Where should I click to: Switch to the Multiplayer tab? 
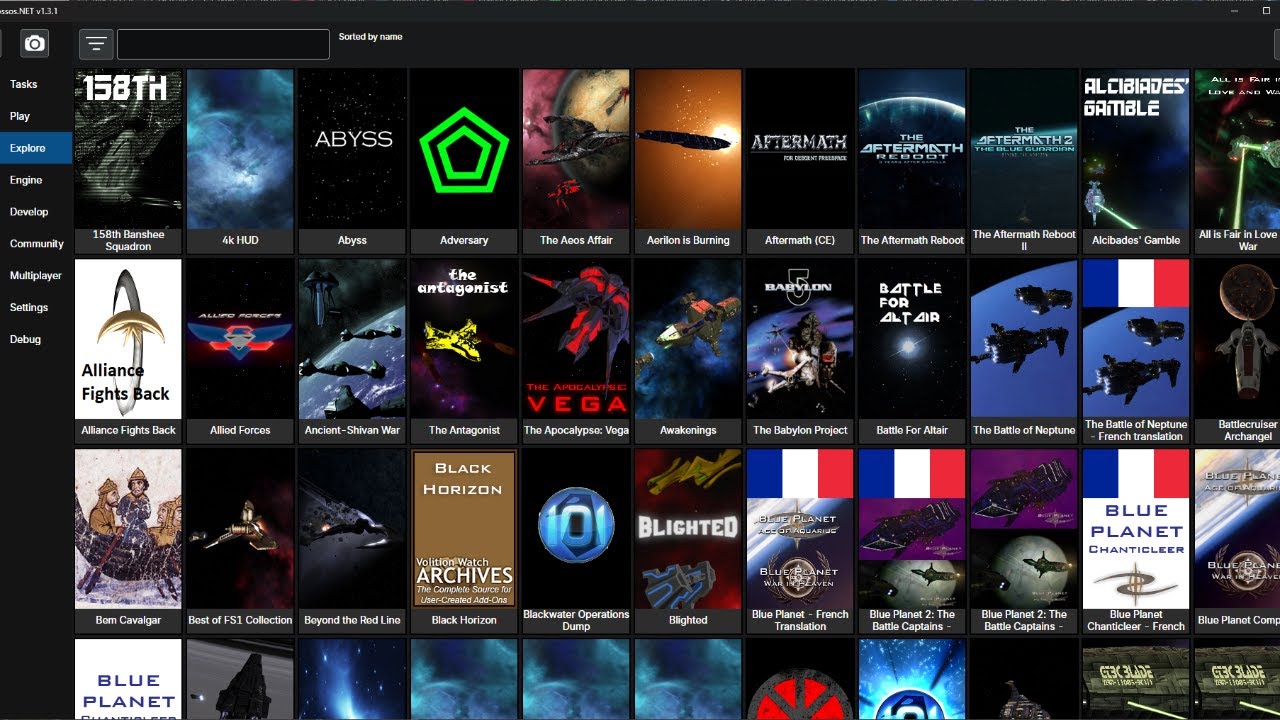36,276
